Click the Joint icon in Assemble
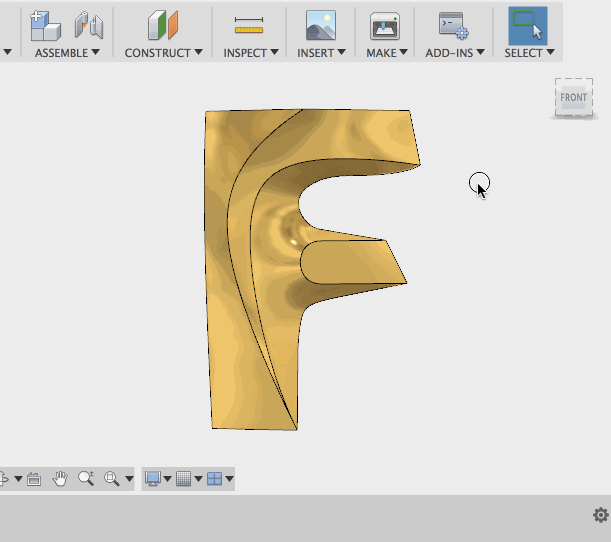The width and height of the screenshot is (611, 542). [89, 24]
